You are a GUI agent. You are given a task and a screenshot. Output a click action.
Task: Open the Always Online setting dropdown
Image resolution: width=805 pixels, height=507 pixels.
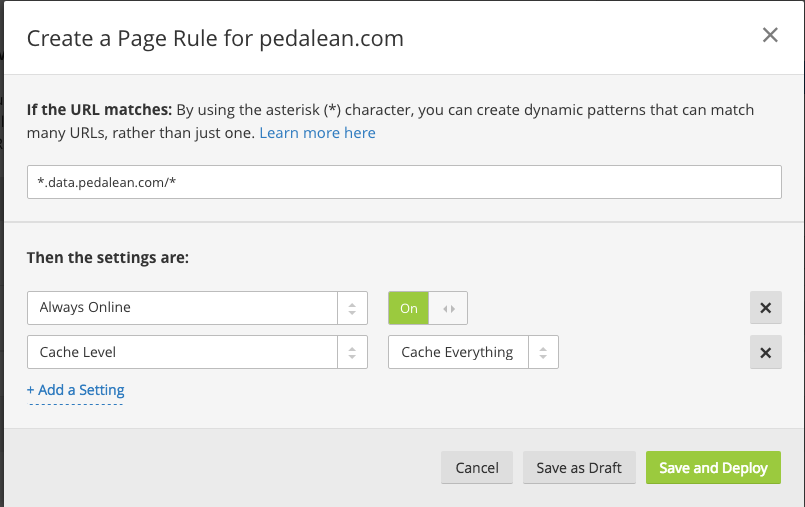coord(184,308)
